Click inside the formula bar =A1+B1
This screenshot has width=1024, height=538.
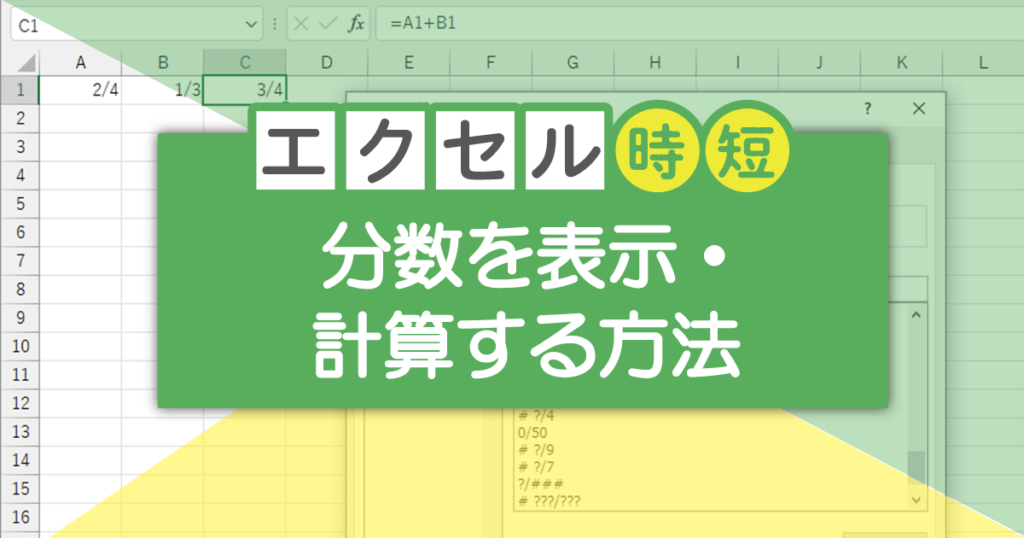(699, 24)
